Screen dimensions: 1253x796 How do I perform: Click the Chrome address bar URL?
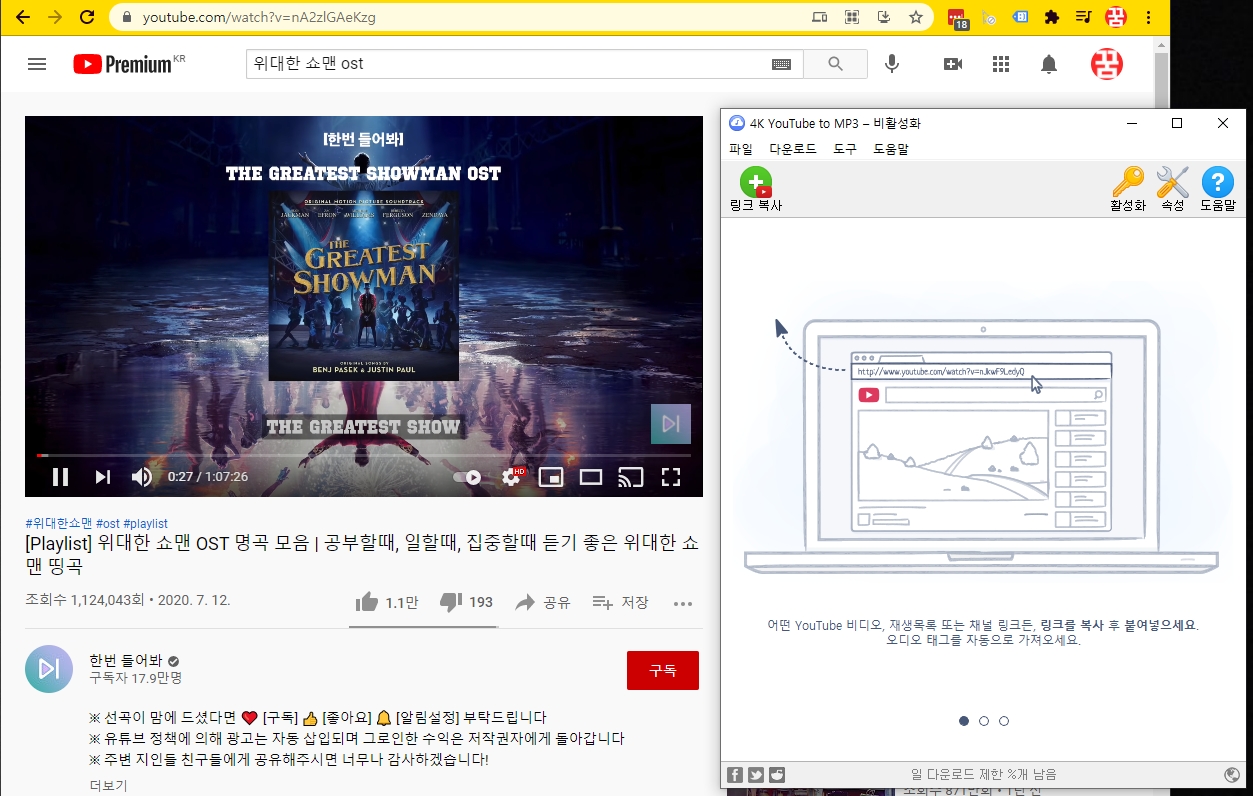tap(259, 17)
